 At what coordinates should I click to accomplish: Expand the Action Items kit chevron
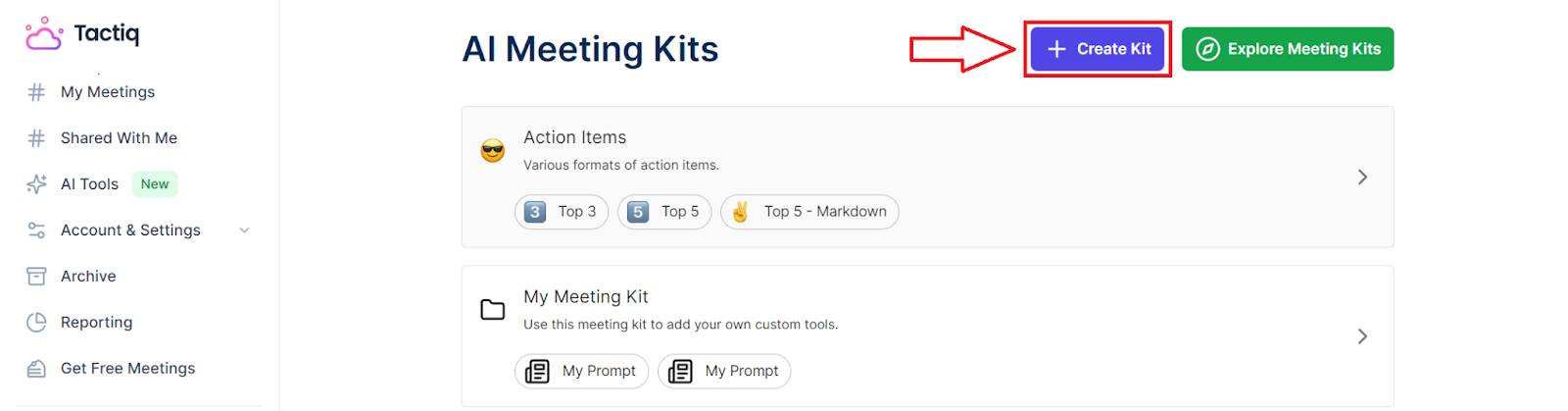1362,178
